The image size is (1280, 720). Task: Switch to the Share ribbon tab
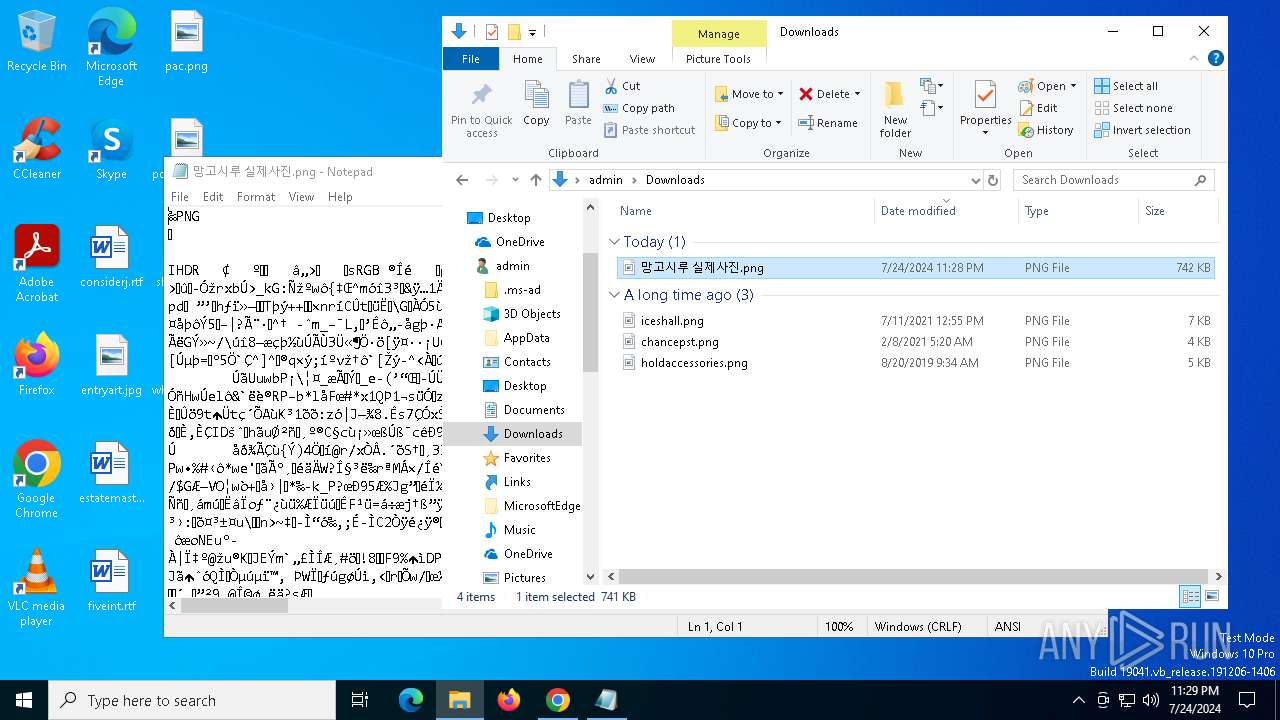click(x=586, y=59)
